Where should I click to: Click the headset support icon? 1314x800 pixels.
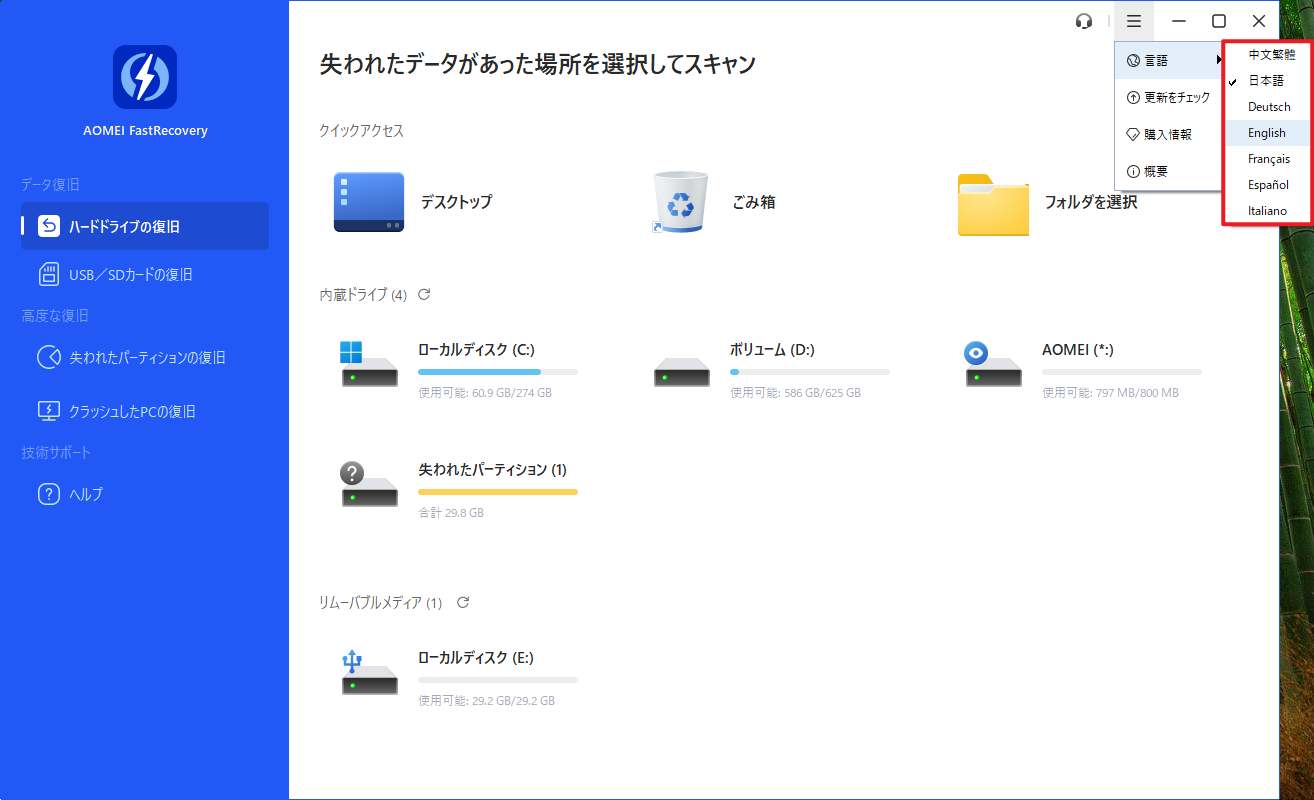click(1083, 21)
